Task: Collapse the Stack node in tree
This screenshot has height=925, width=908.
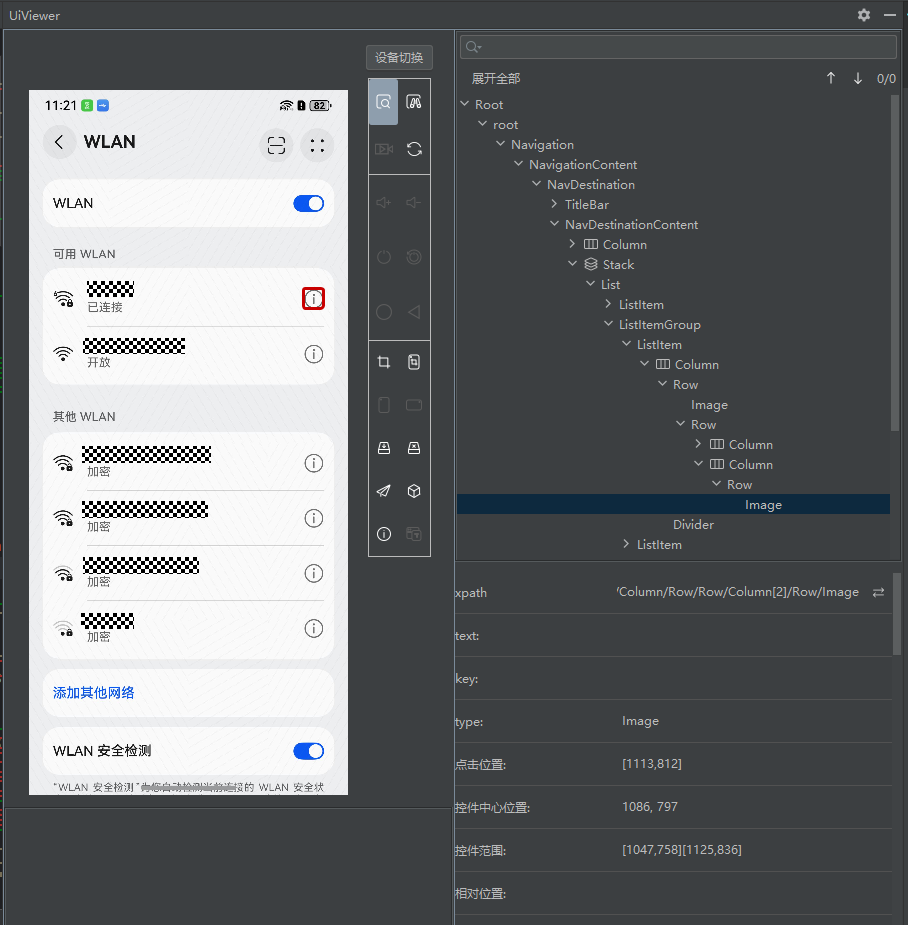Action: tap(573, 265)
